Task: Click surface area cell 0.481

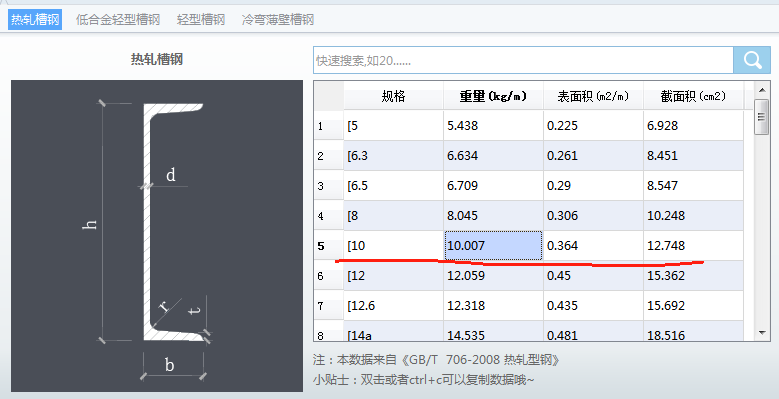Action: 593,331
